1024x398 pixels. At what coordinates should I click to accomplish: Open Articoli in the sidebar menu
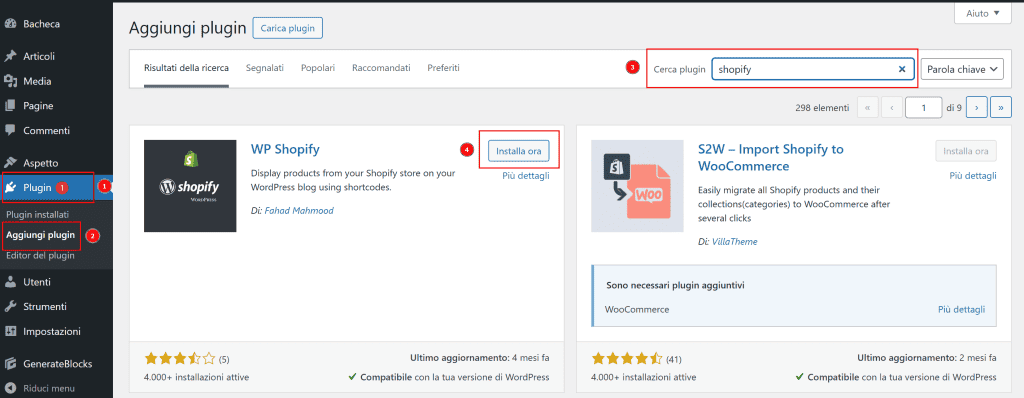coord(39,56)
